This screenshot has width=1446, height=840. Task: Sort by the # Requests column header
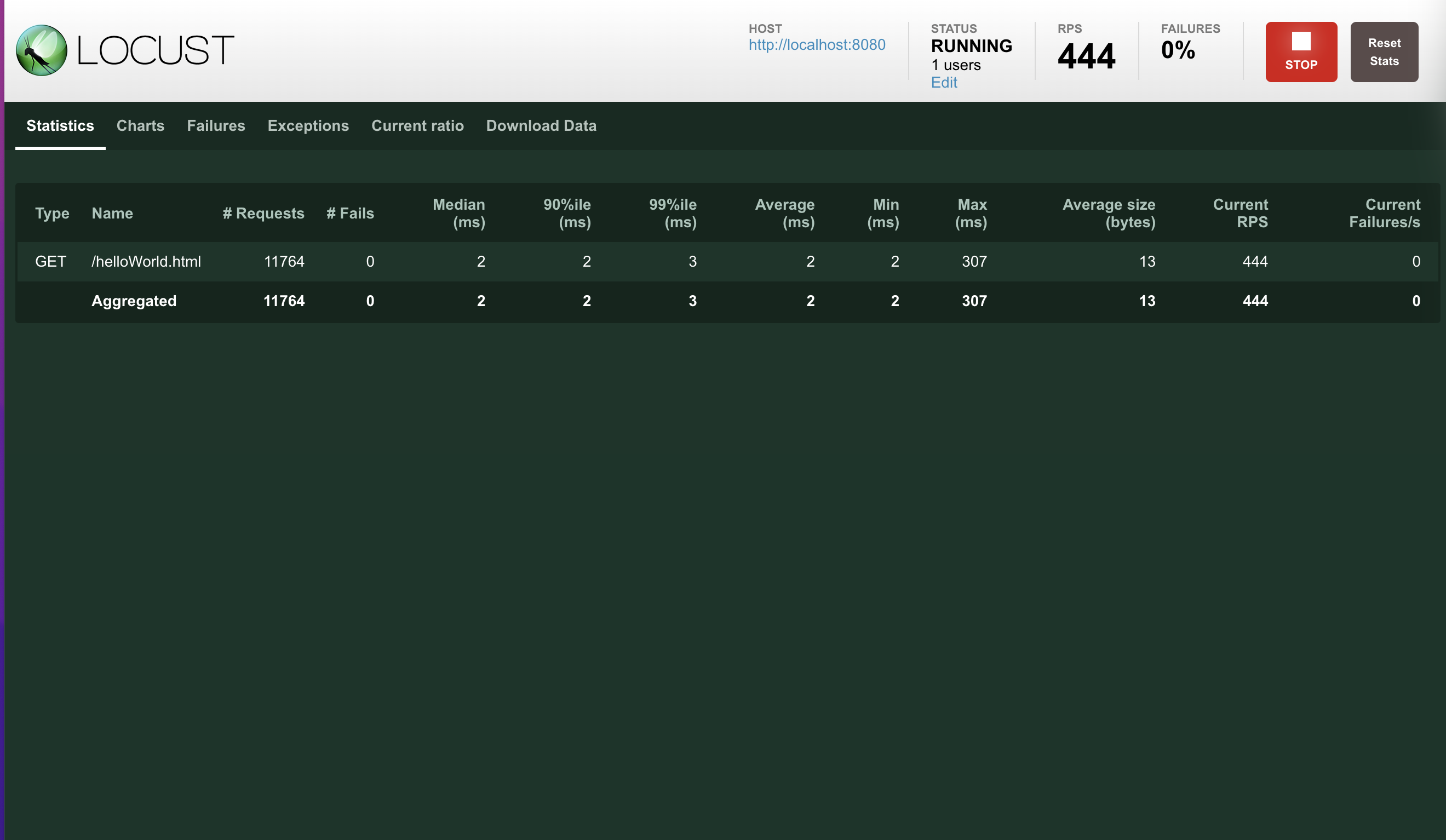pyautogui.click(x=263, y=214)
